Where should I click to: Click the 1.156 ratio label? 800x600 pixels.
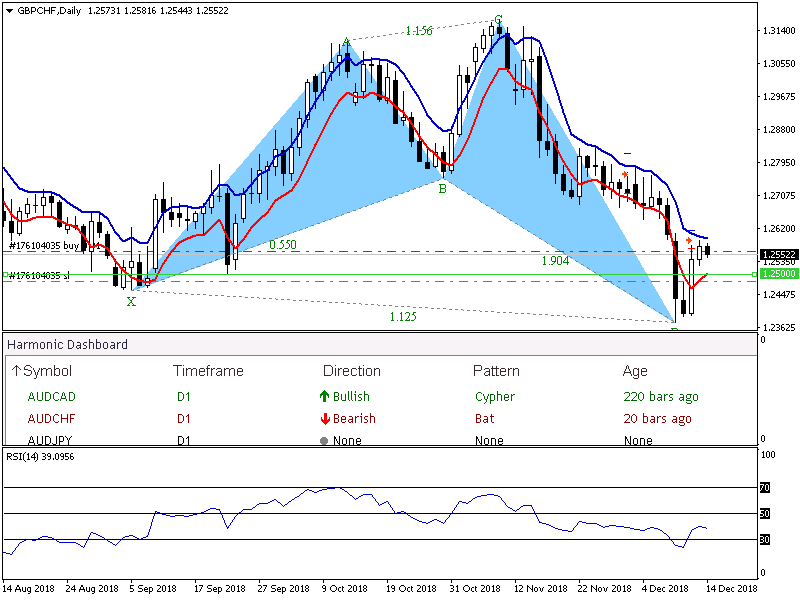click(419, 31)
